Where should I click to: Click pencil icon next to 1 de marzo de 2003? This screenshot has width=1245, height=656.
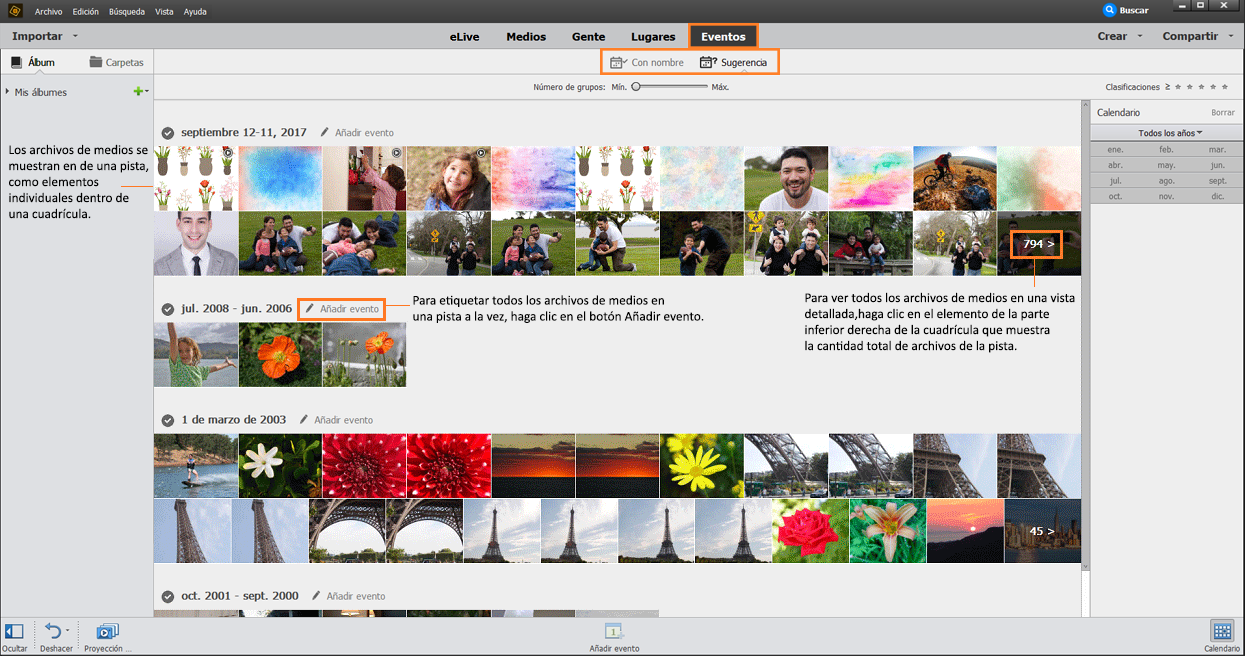(304, 420)
